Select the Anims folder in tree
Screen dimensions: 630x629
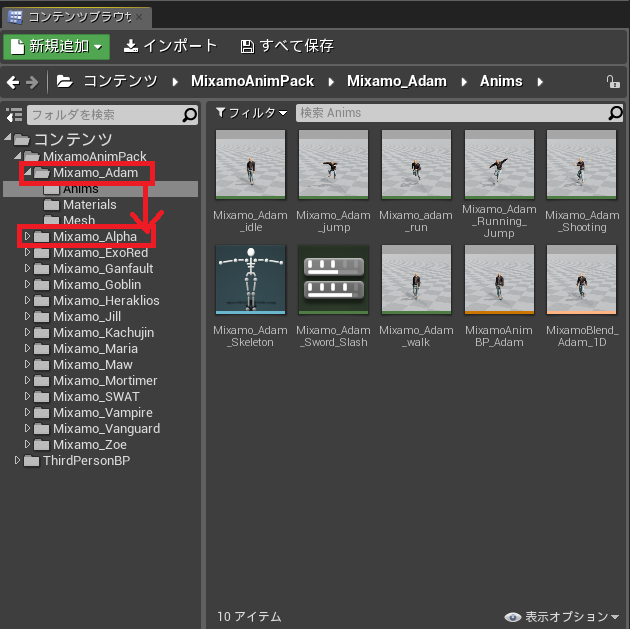(100, 189)
